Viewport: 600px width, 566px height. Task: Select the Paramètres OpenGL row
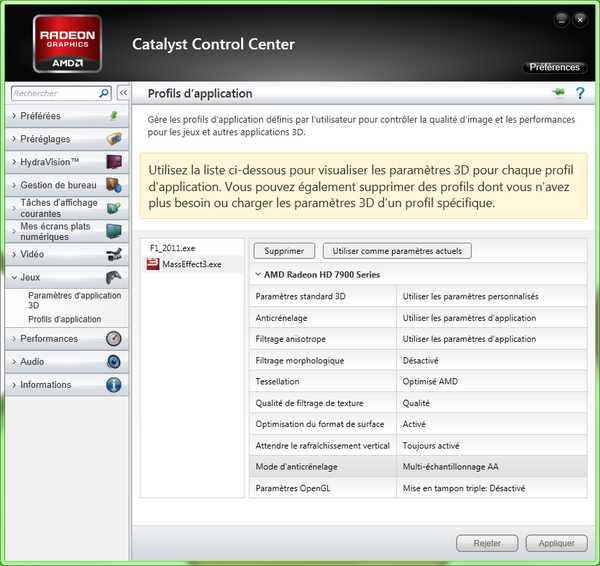click(418, 488)
